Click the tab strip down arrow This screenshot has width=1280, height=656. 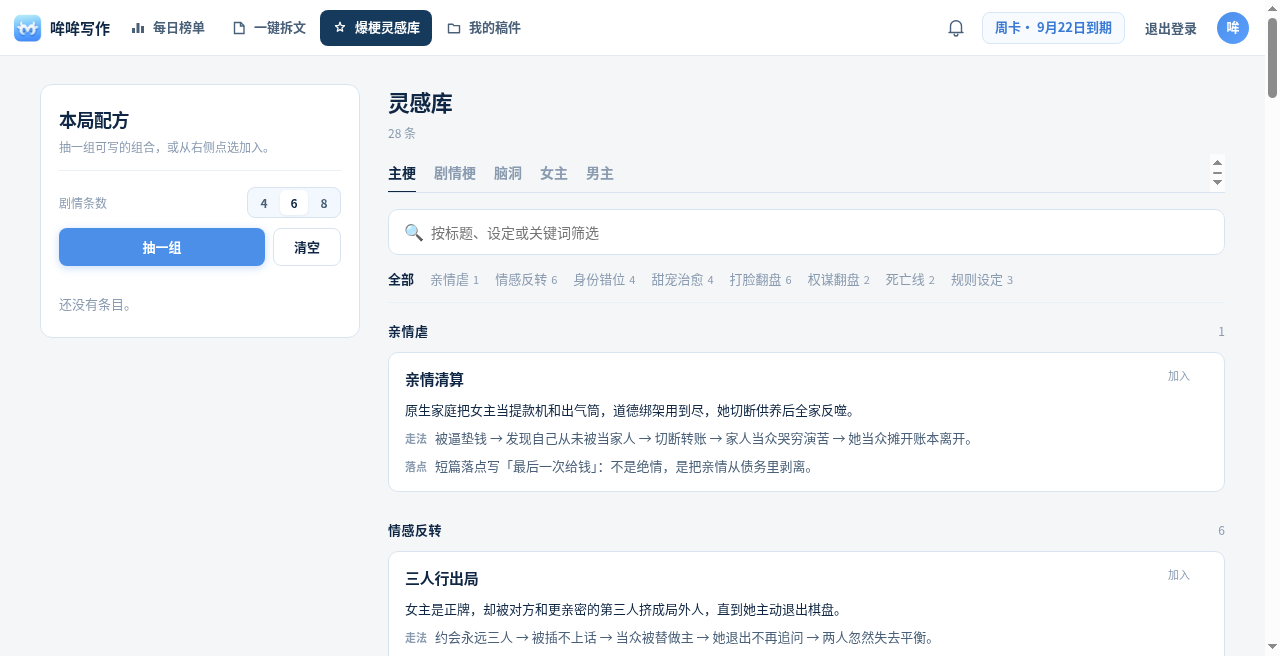coord(1217,183)
